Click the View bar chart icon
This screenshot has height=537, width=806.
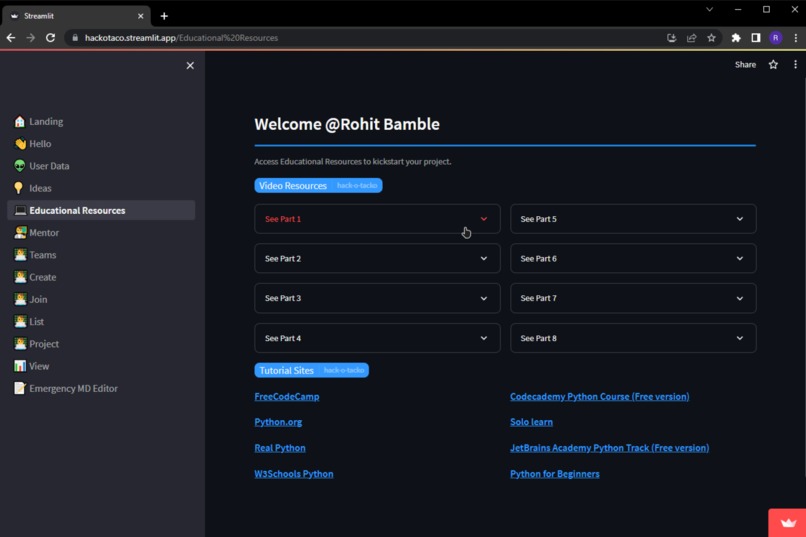[20, 366]
